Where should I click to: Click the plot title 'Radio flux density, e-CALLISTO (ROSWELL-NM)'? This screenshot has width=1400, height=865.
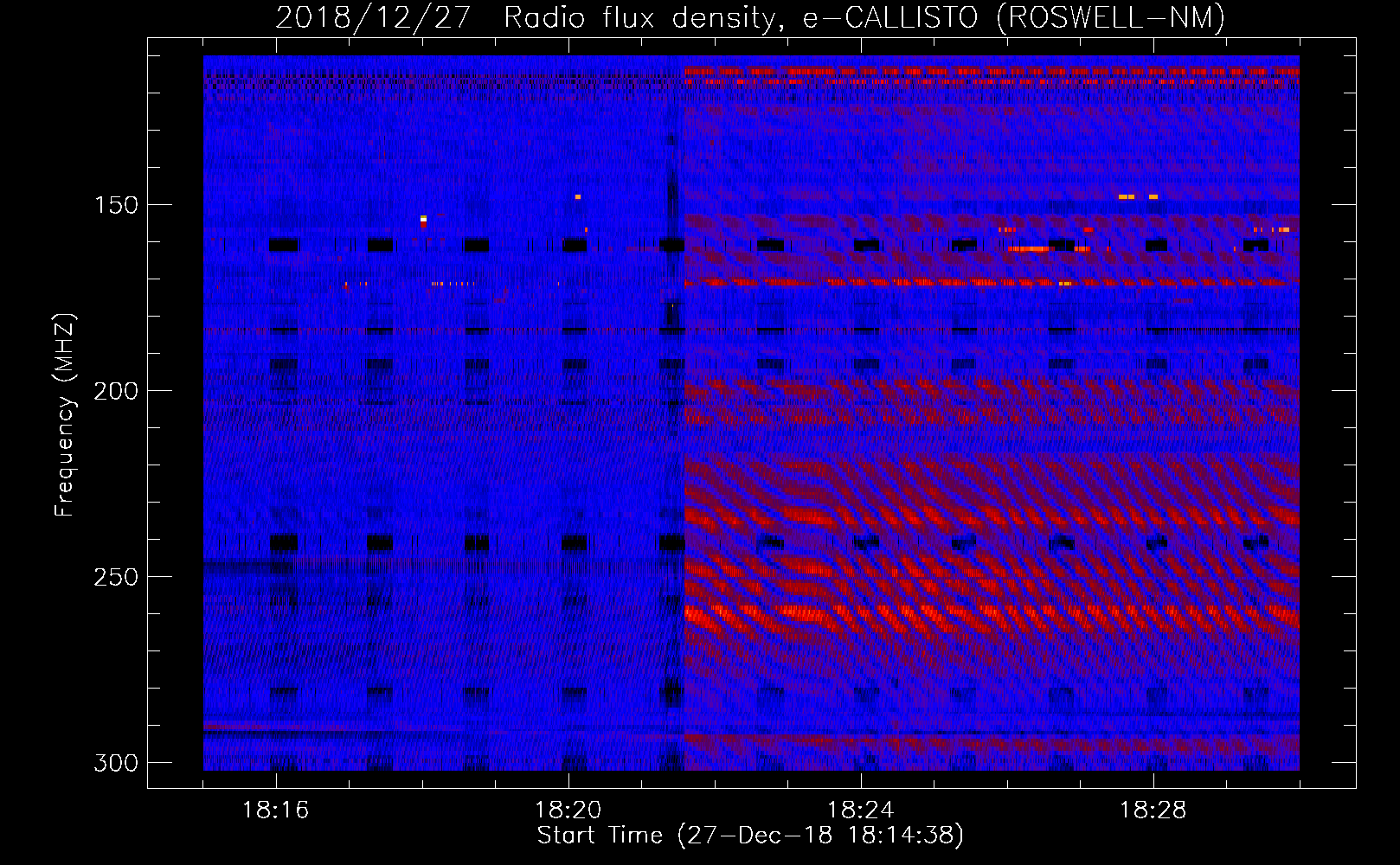[864, 18]
